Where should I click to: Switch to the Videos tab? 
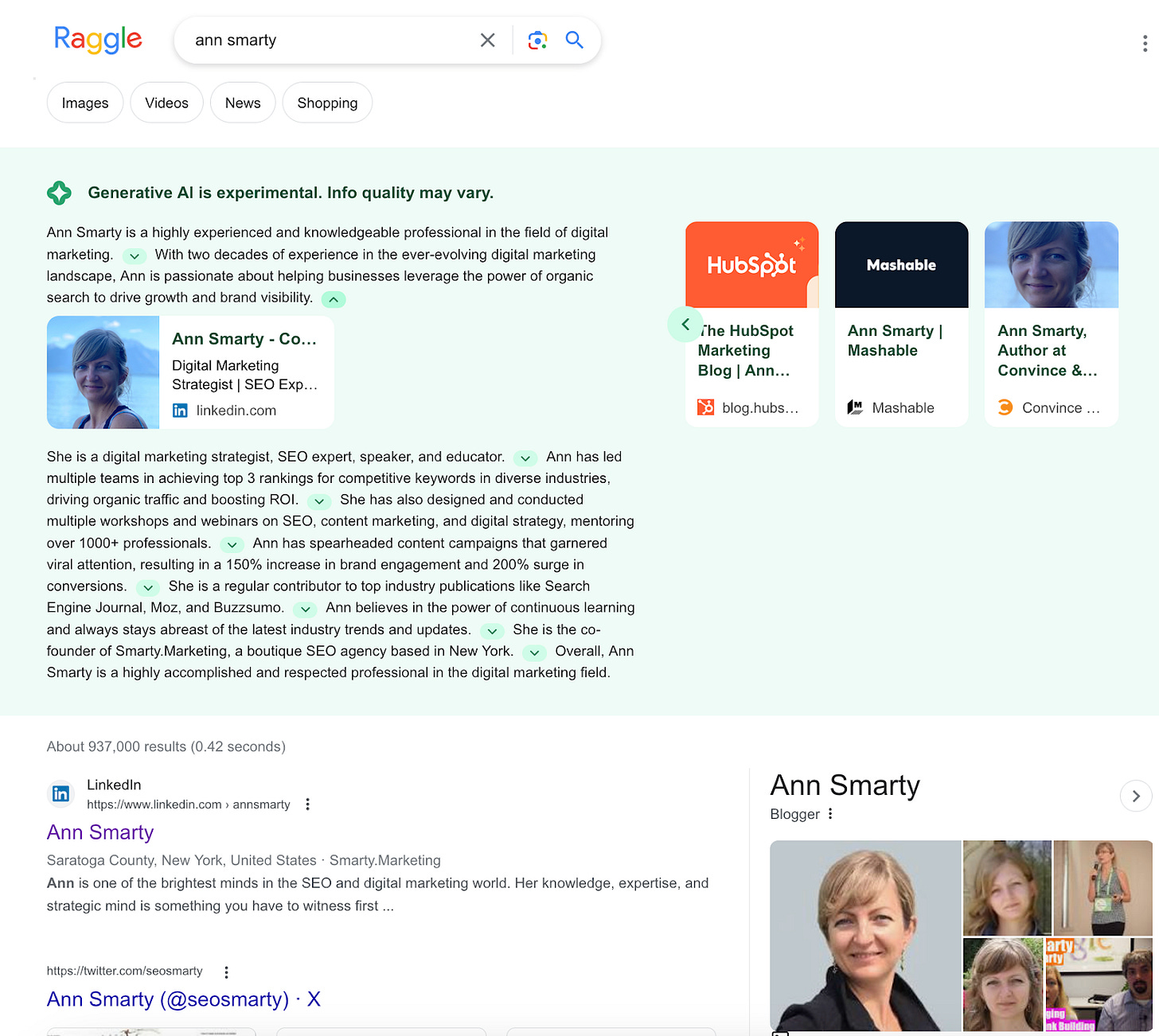[166, 103]
